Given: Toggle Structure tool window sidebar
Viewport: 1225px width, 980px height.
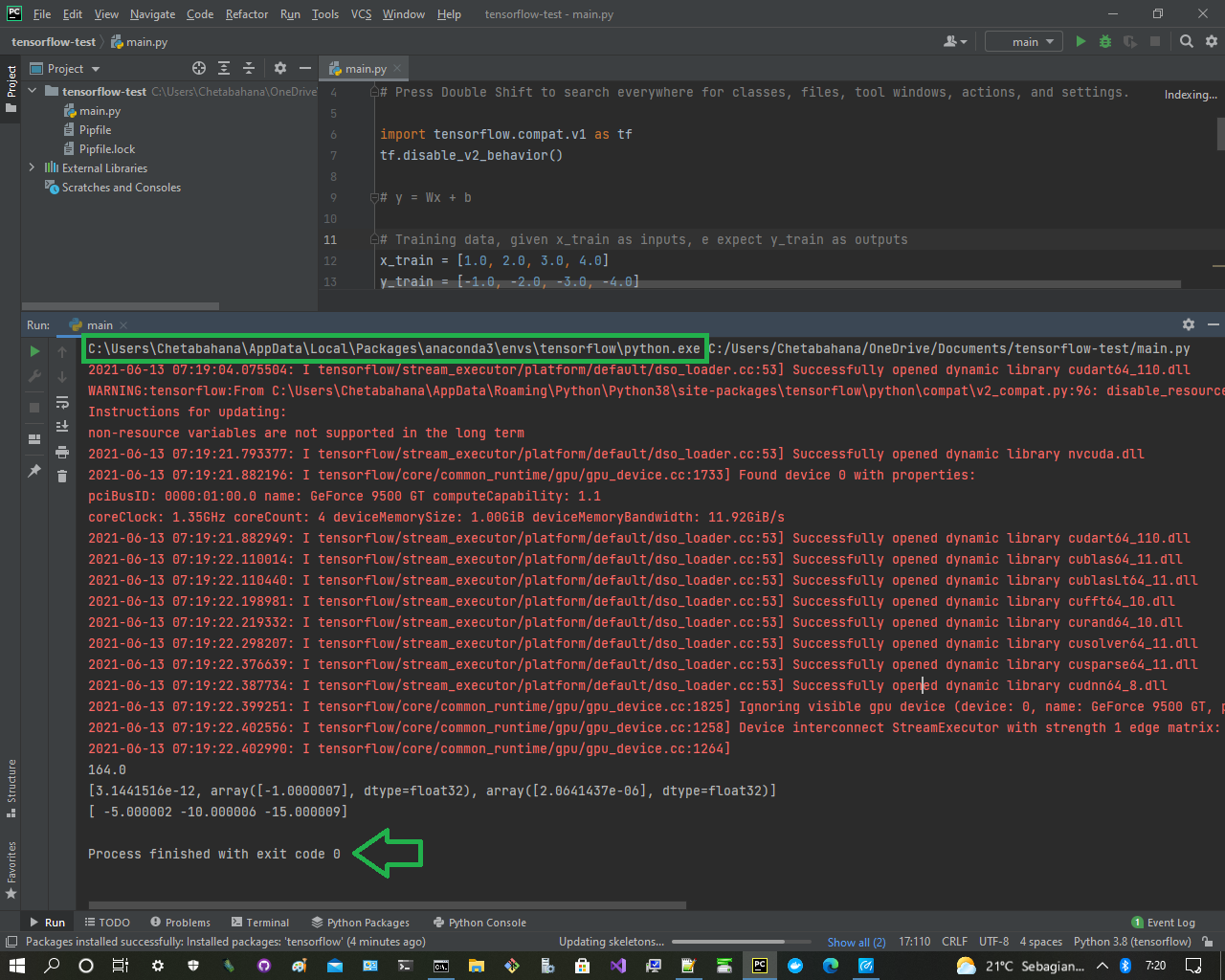Looking at the screenshot, I should pos(11,789).
